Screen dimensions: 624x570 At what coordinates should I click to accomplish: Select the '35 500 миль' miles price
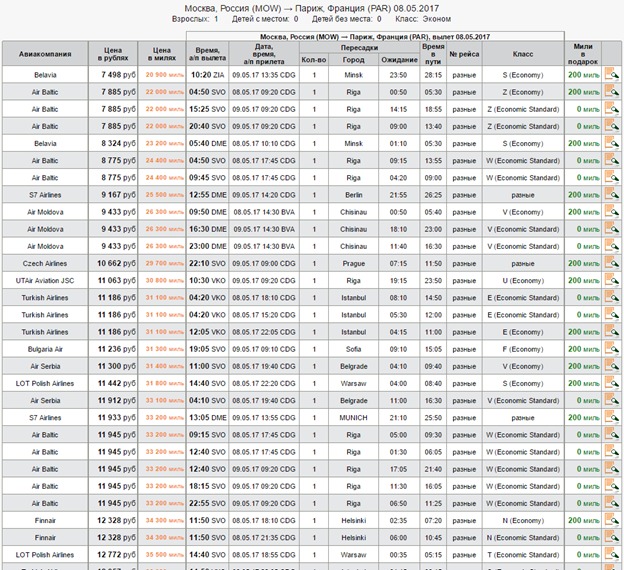pos(162,554)
